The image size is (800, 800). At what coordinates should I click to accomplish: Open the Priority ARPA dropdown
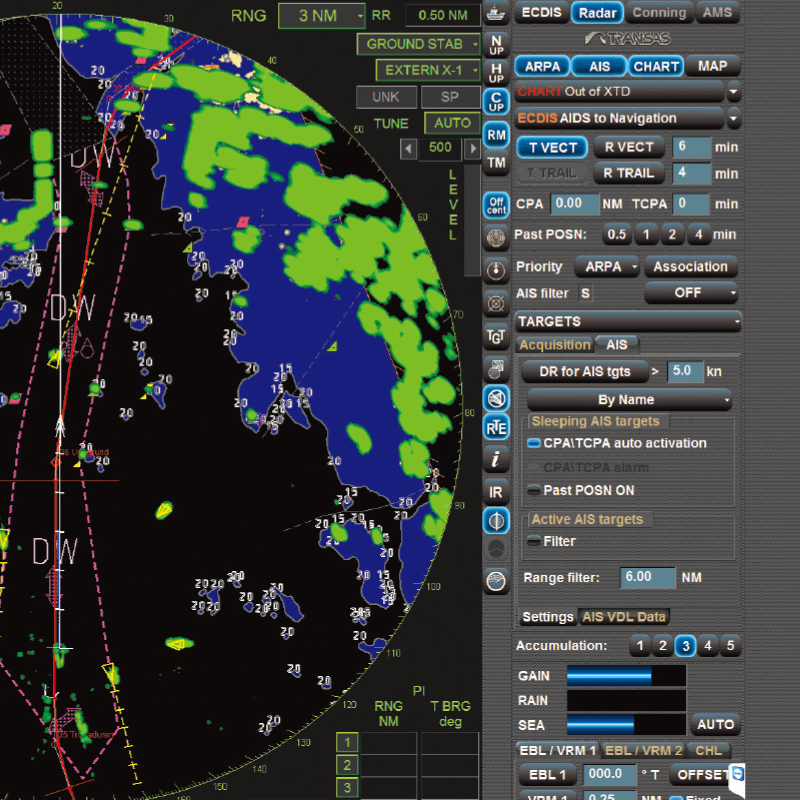tap(608, 267)
